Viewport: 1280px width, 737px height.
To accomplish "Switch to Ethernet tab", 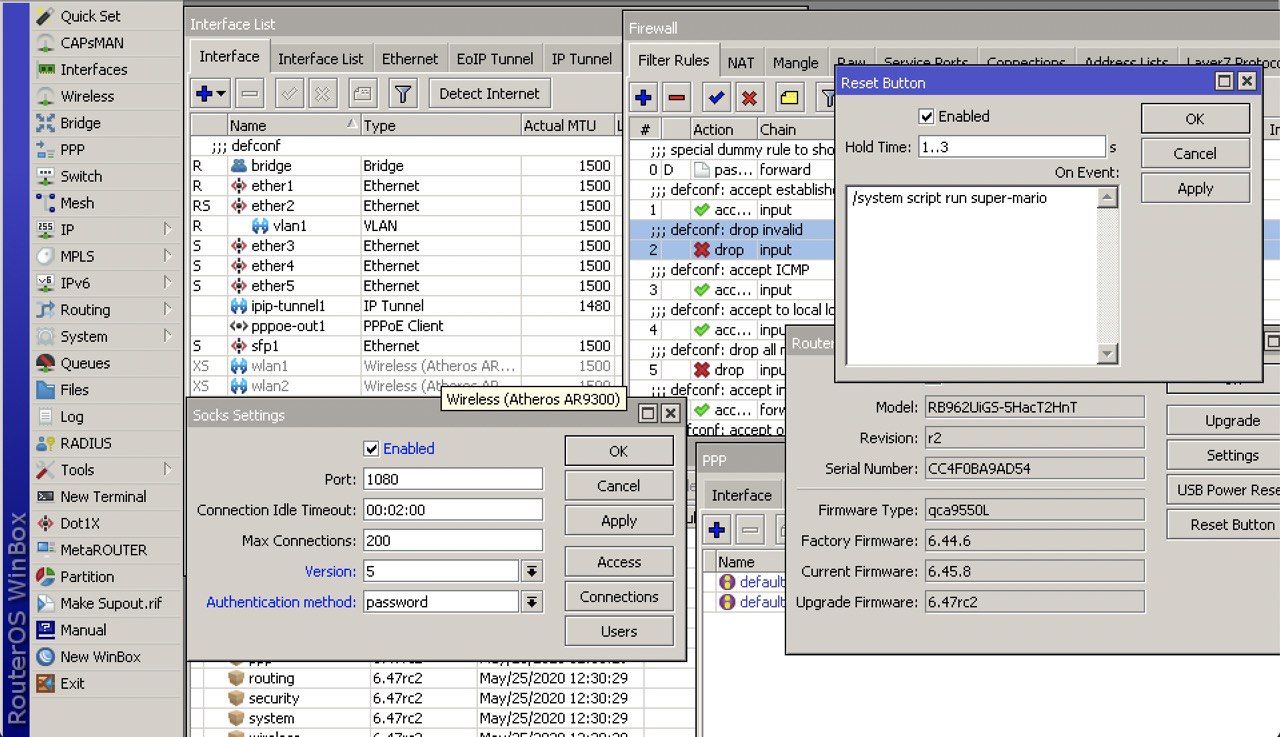I will pos(410,59).
